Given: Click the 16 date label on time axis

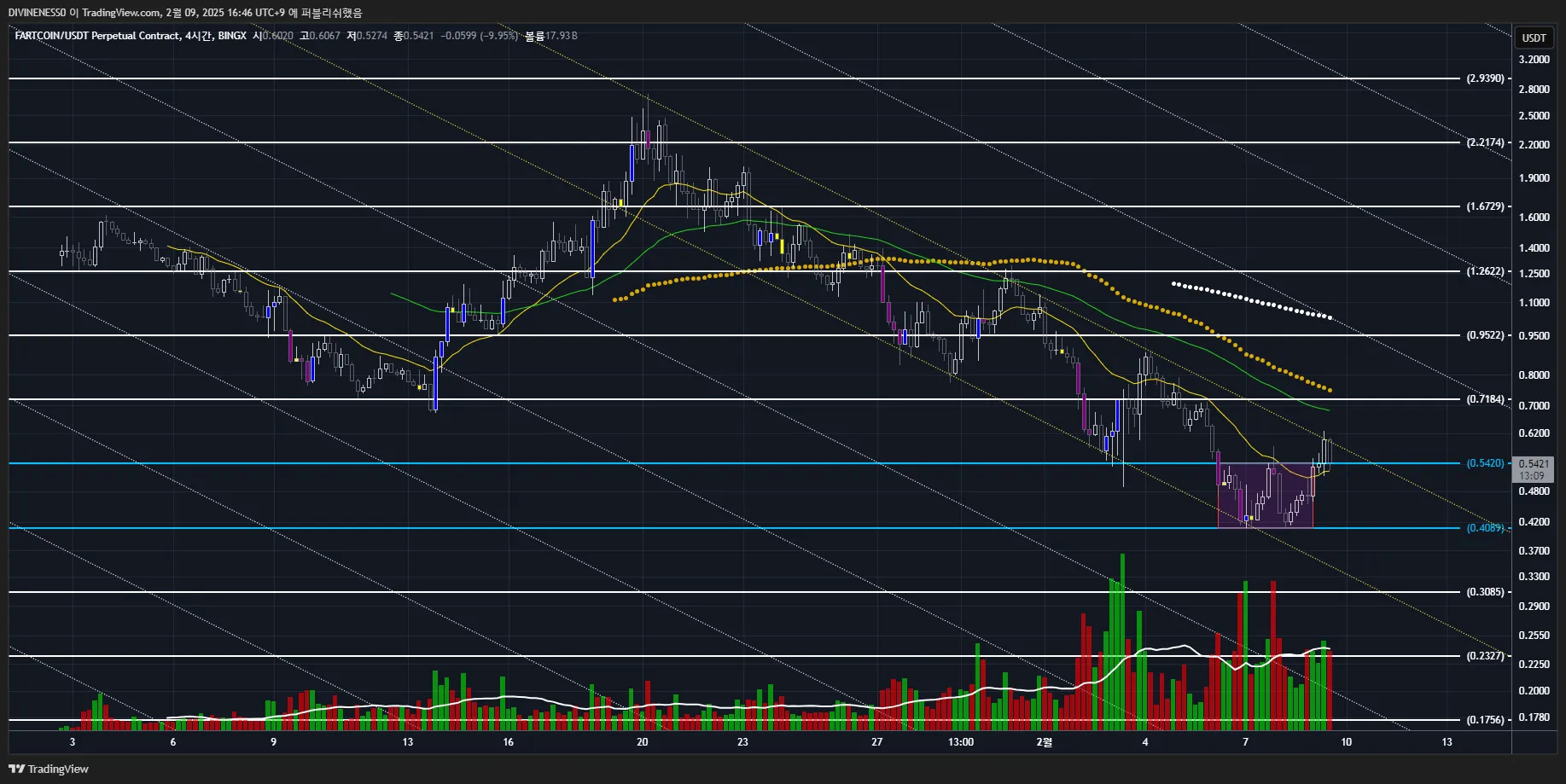Looking at the screenshot, I should (x=508, y=742).
